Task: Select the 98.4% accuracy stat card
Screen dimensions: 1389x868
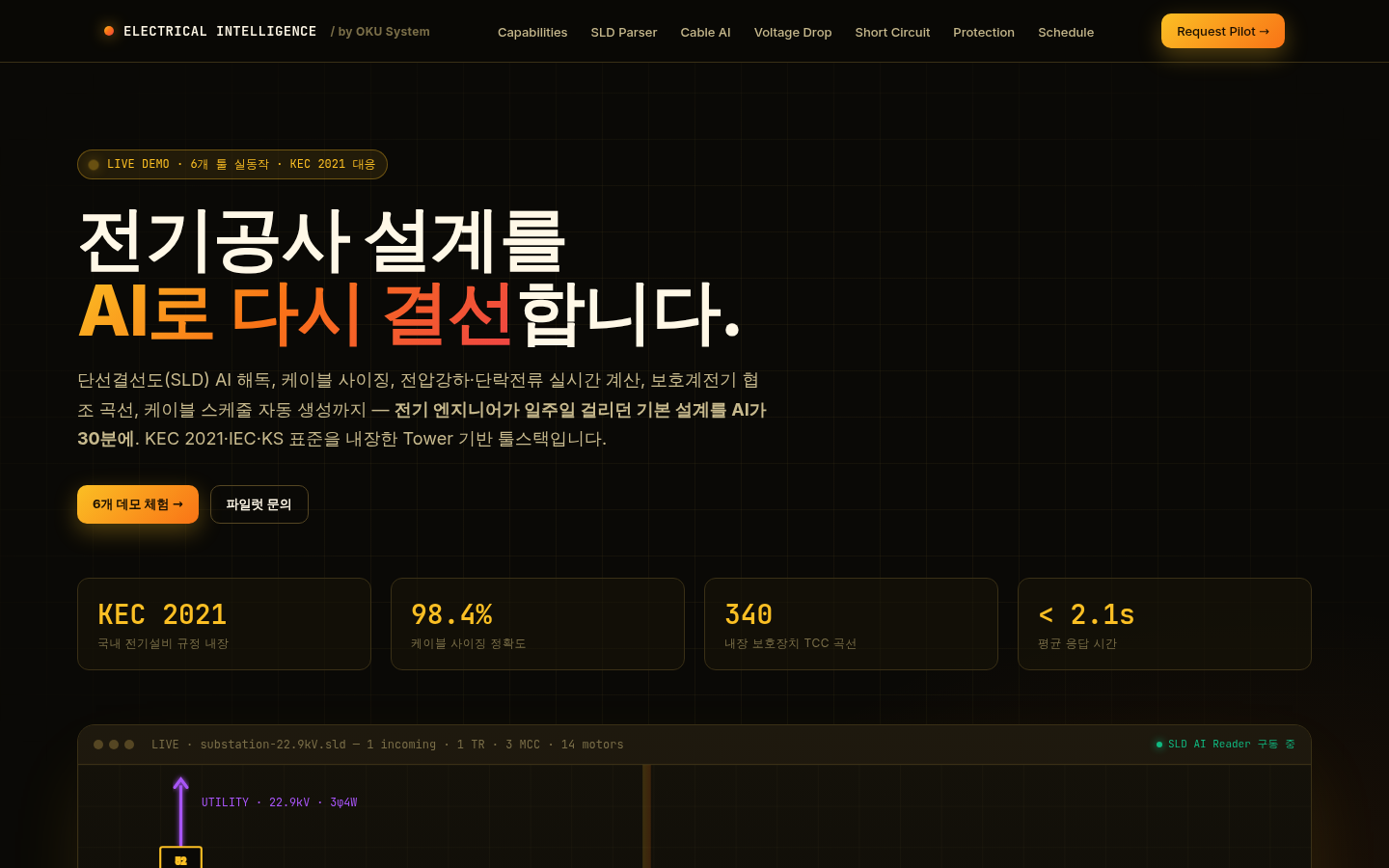Action: coord(537,624)
